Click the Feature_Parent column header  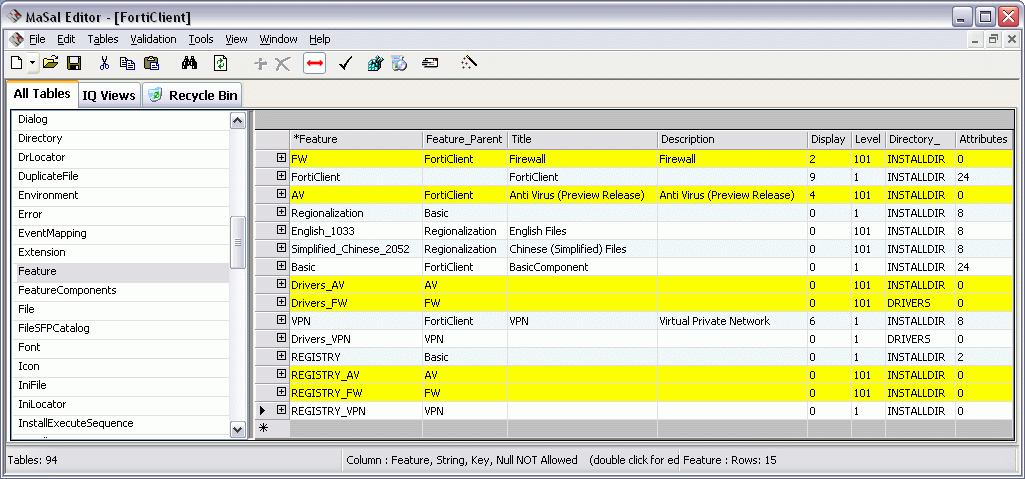(x=463, y=139)
